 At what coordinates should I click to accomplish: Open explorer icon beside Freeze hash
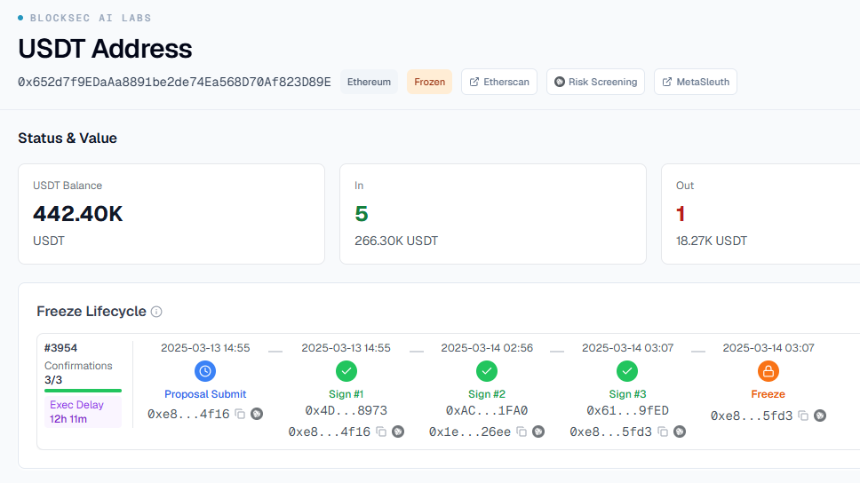pos(820,416)
